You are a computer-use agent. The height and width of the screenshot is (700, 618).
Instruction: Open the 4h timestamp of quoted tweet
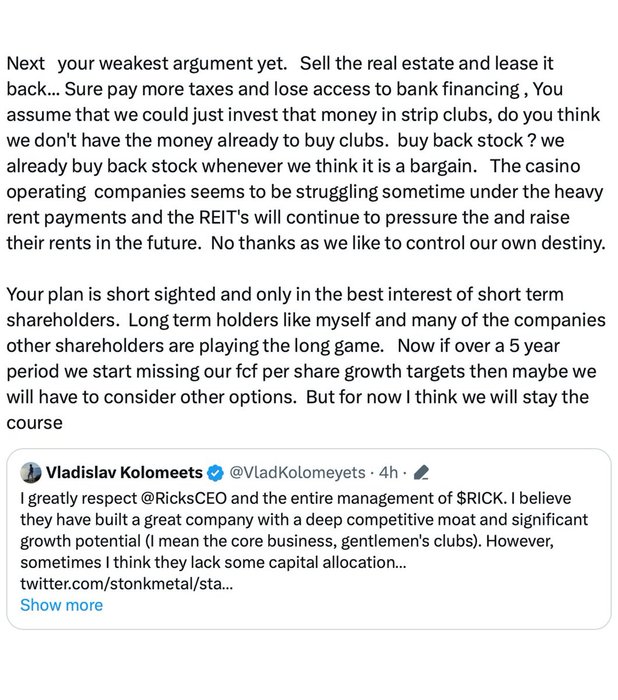(388, 472)
